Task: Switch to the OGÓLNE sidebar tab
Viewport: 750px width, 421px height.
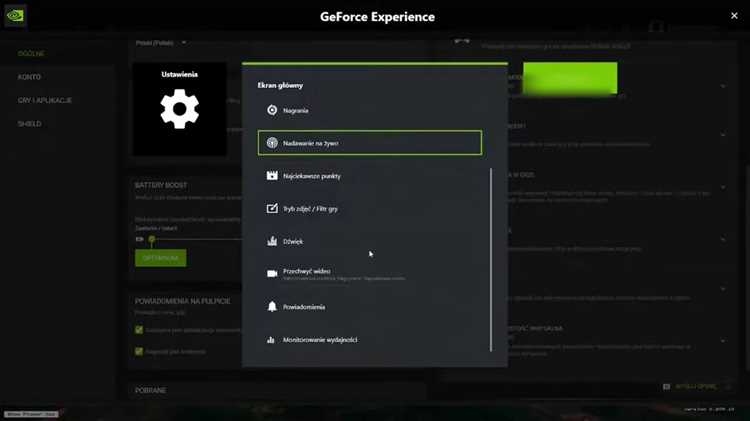Action: click(31, 54)
